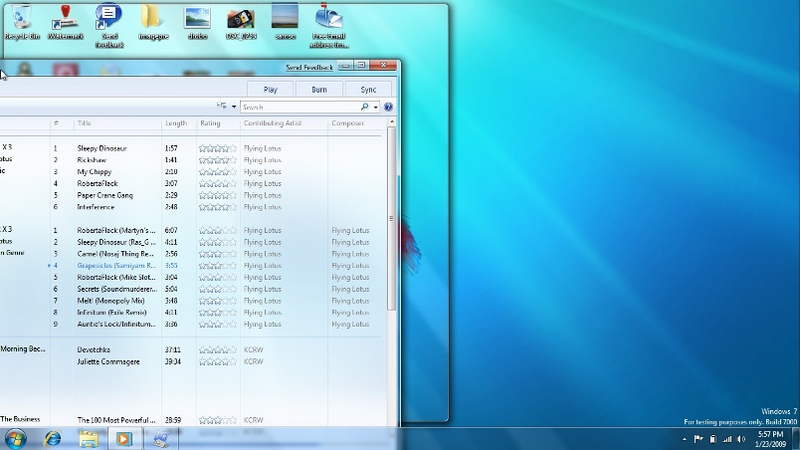Screen dimensions: 800x450
Task: Click the 6:07 length cell
Action: [171, 230]
